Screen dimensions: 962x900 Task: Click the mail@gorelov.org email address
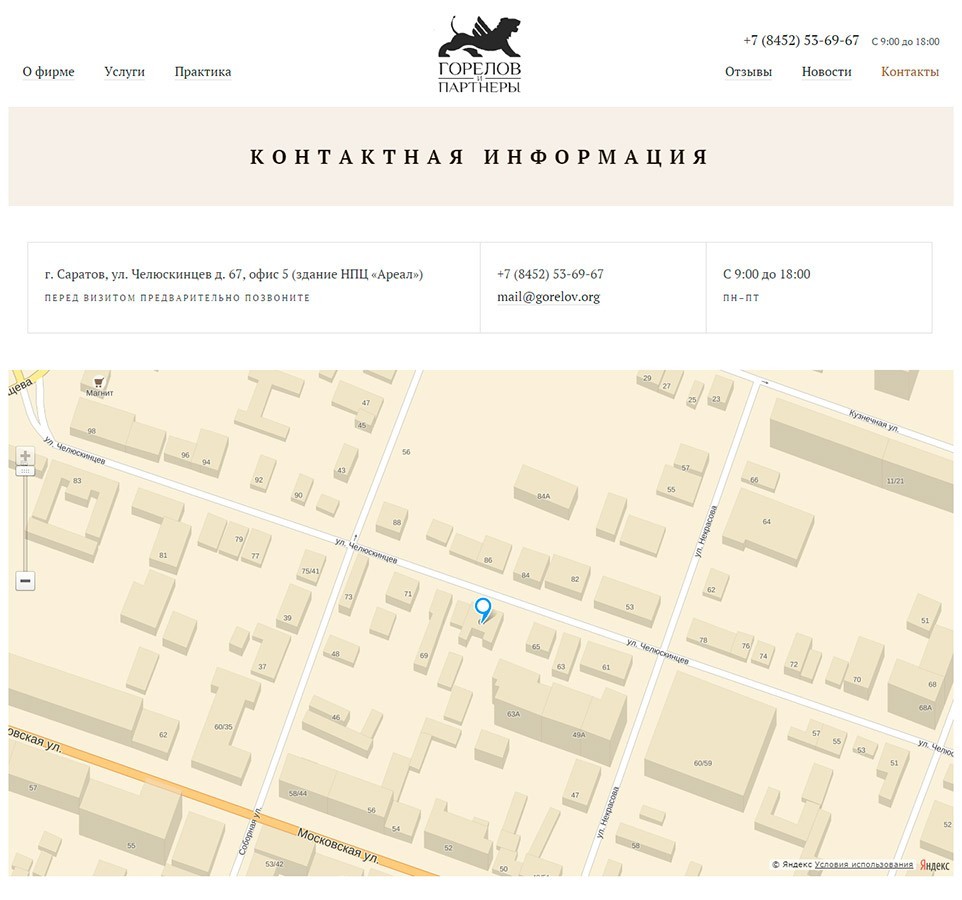[x=548, y=297]
